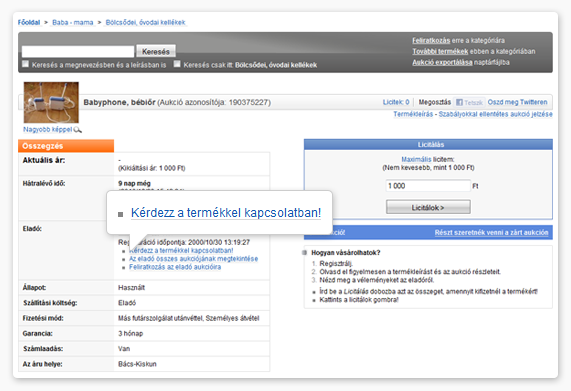Click the 'Használt' condition value
This screenshot has height=391, width=571.
[131, 288]
